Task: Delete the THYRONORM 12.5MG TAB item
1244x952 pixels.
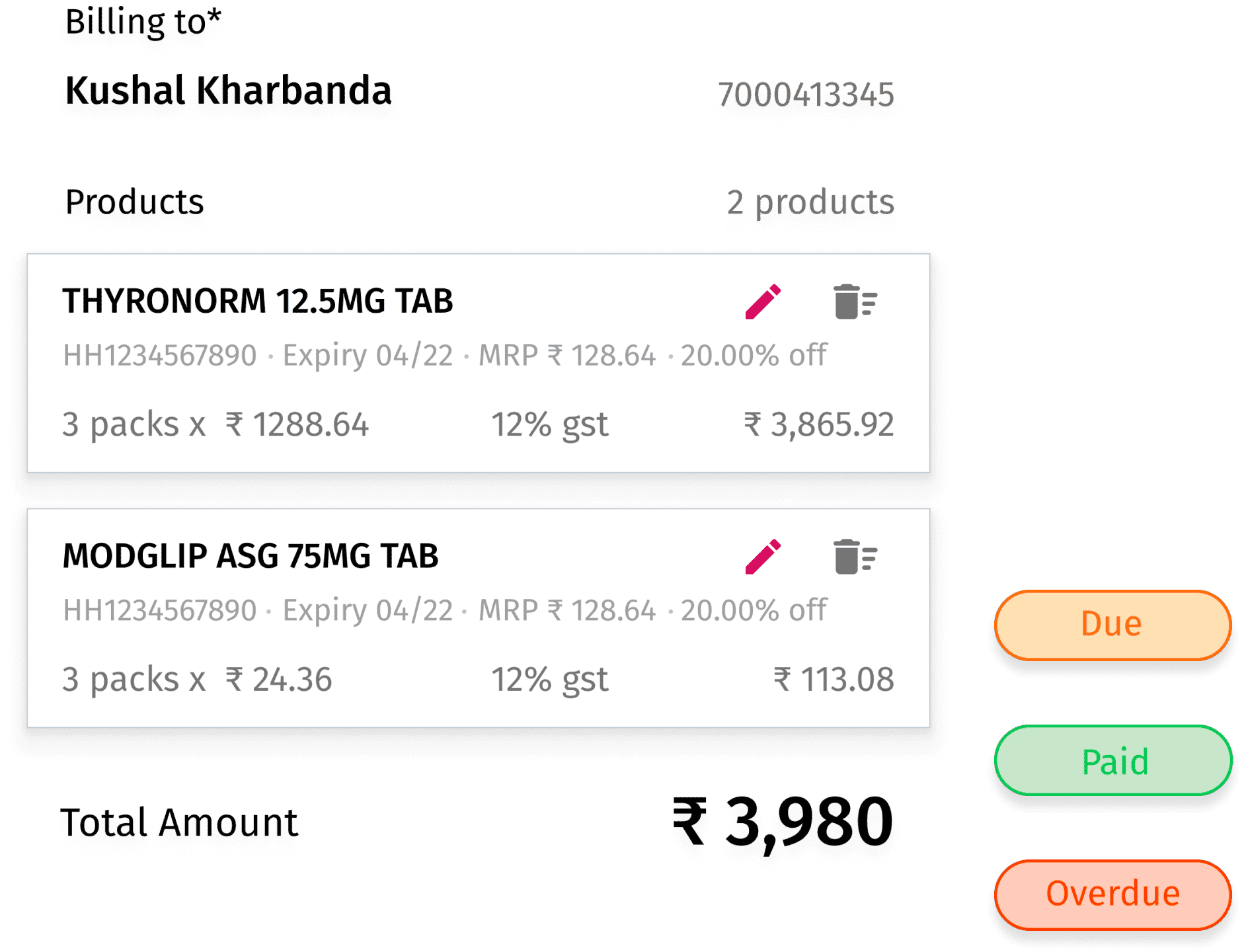Action: pos(854,302)
